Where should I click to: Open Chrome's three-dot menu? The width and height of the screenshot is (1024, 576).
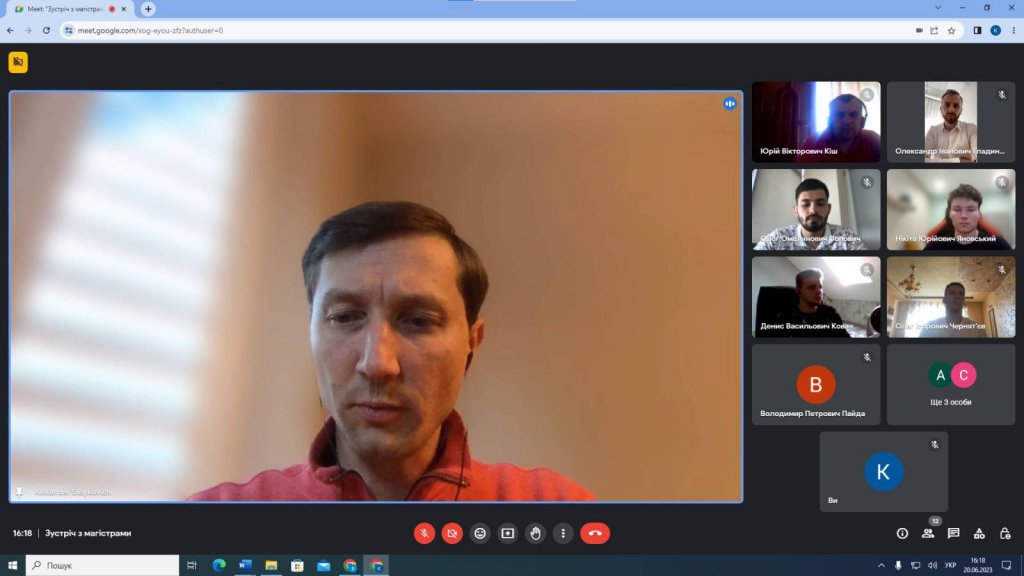point(1014,30)
